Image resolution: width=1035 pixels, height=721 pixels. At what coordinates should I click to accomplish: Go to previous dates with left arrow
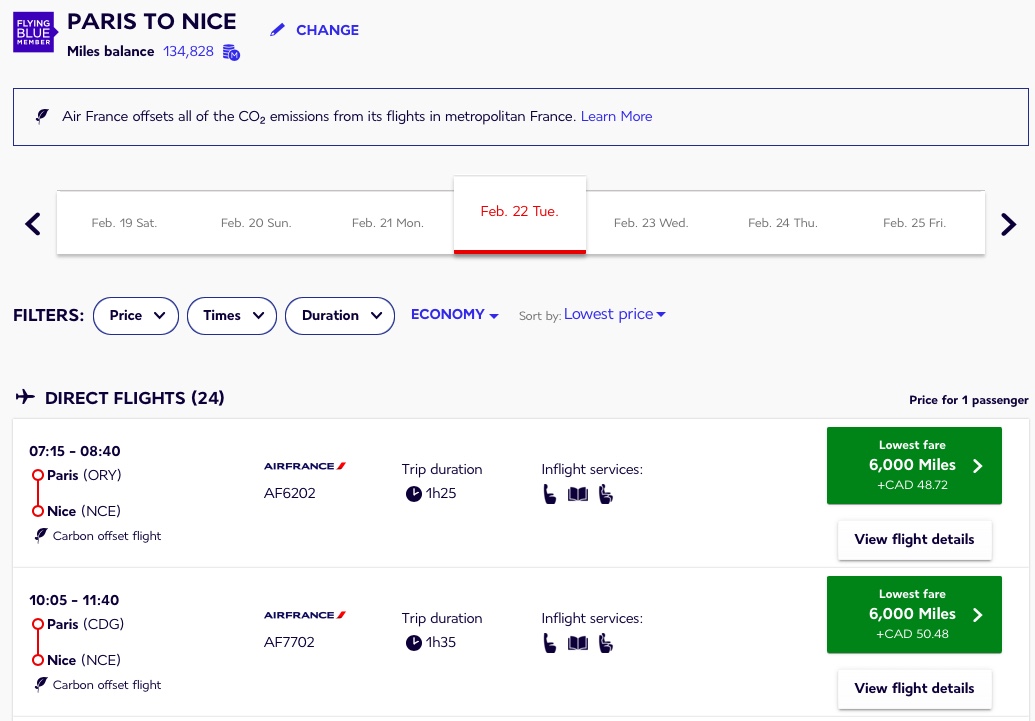tap(33, 224)
